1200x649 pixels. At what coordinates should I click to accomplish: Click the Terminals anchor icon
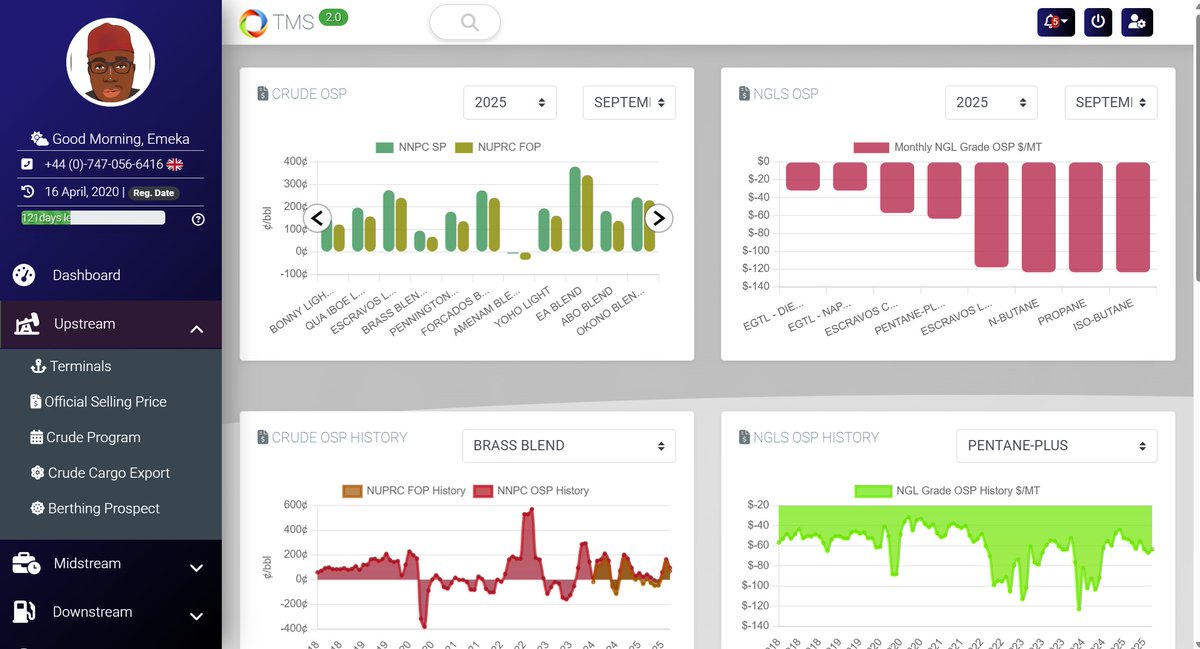(x=39, y=366)
